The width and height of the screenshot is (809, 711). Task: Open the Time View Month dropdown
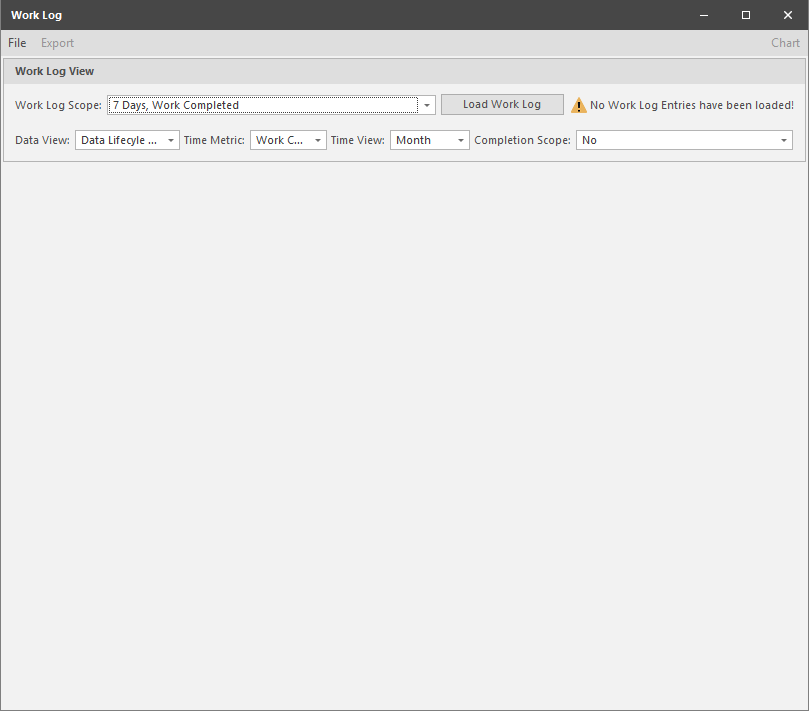430,140
